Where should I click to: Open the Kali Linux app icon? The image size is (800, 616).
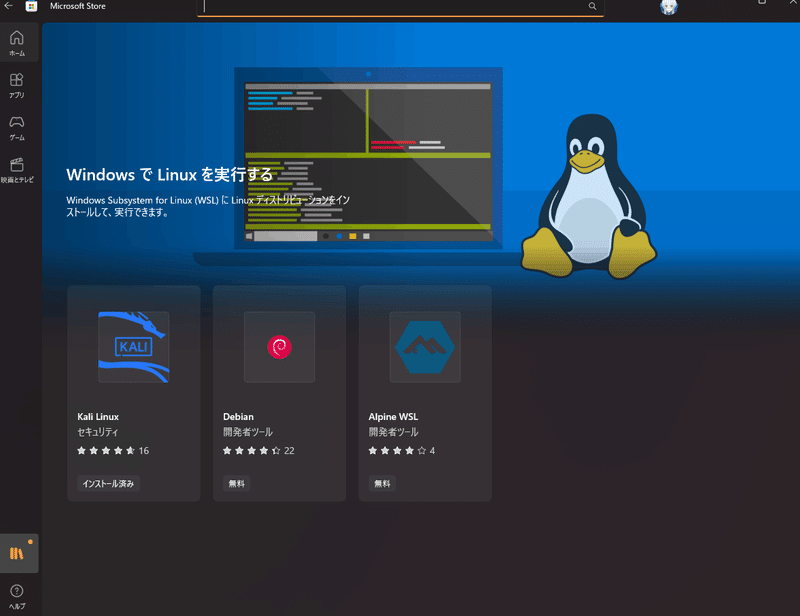134,347
